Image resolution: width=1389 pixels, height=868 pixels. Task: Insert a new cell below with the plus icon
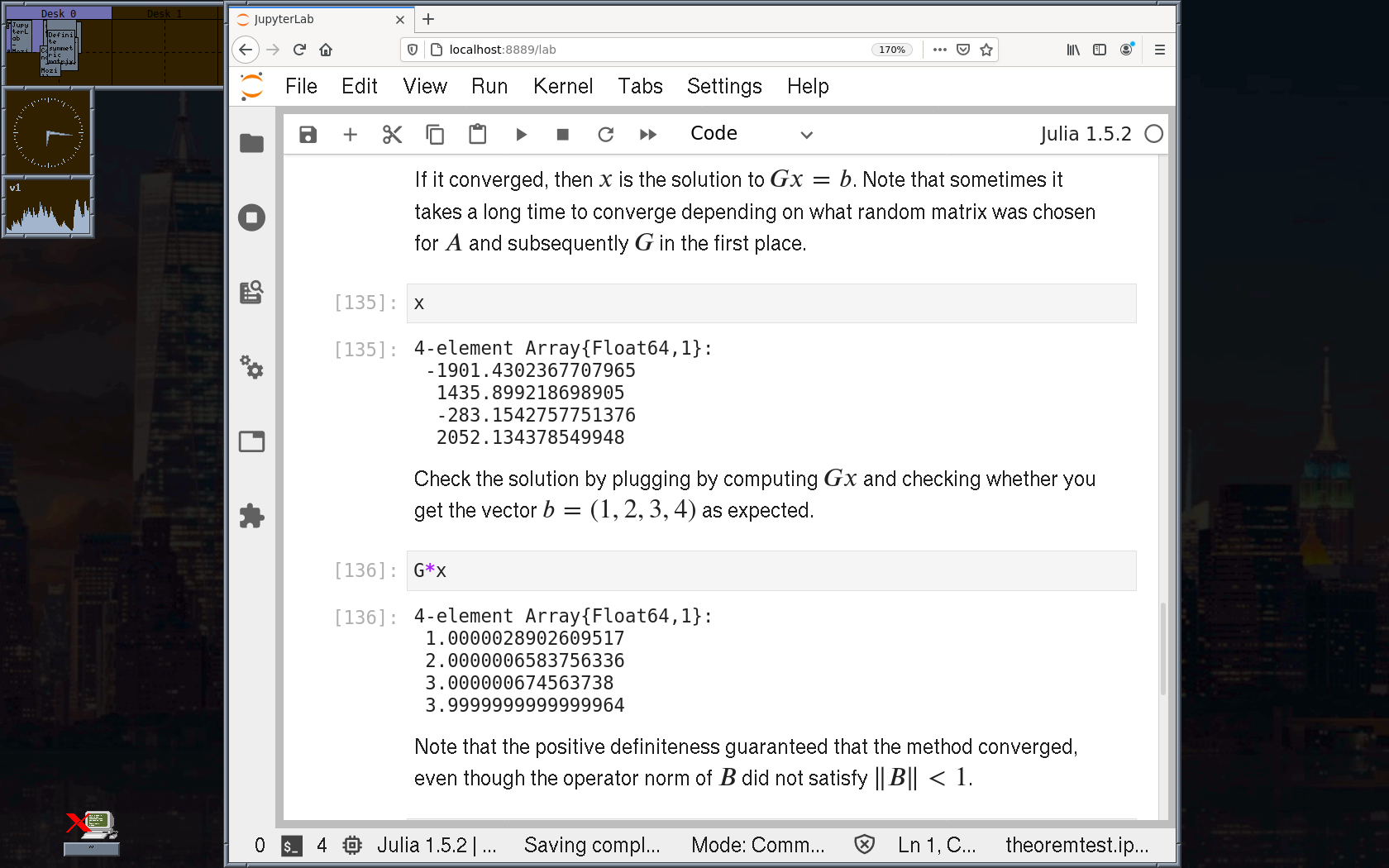click(350, 135)
